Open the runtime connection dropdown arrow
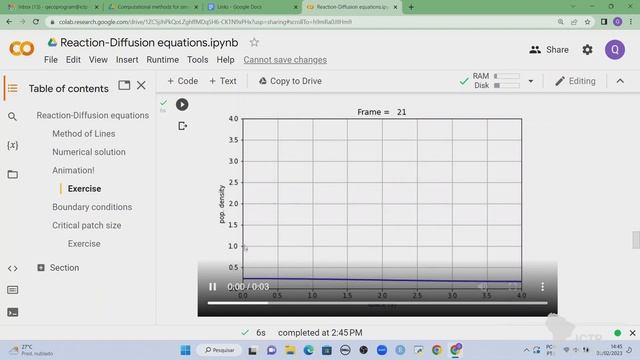The width and height of the screenshot is (640, 360). pyautogui.click(x=531, y=81)
